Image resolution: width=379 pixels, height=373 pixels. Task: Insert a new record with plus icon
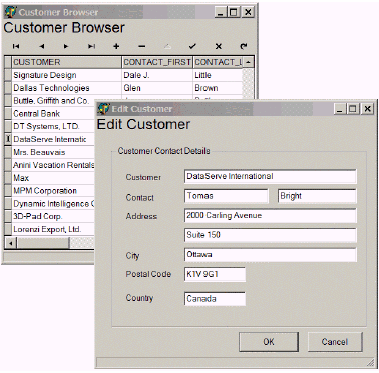116,46
